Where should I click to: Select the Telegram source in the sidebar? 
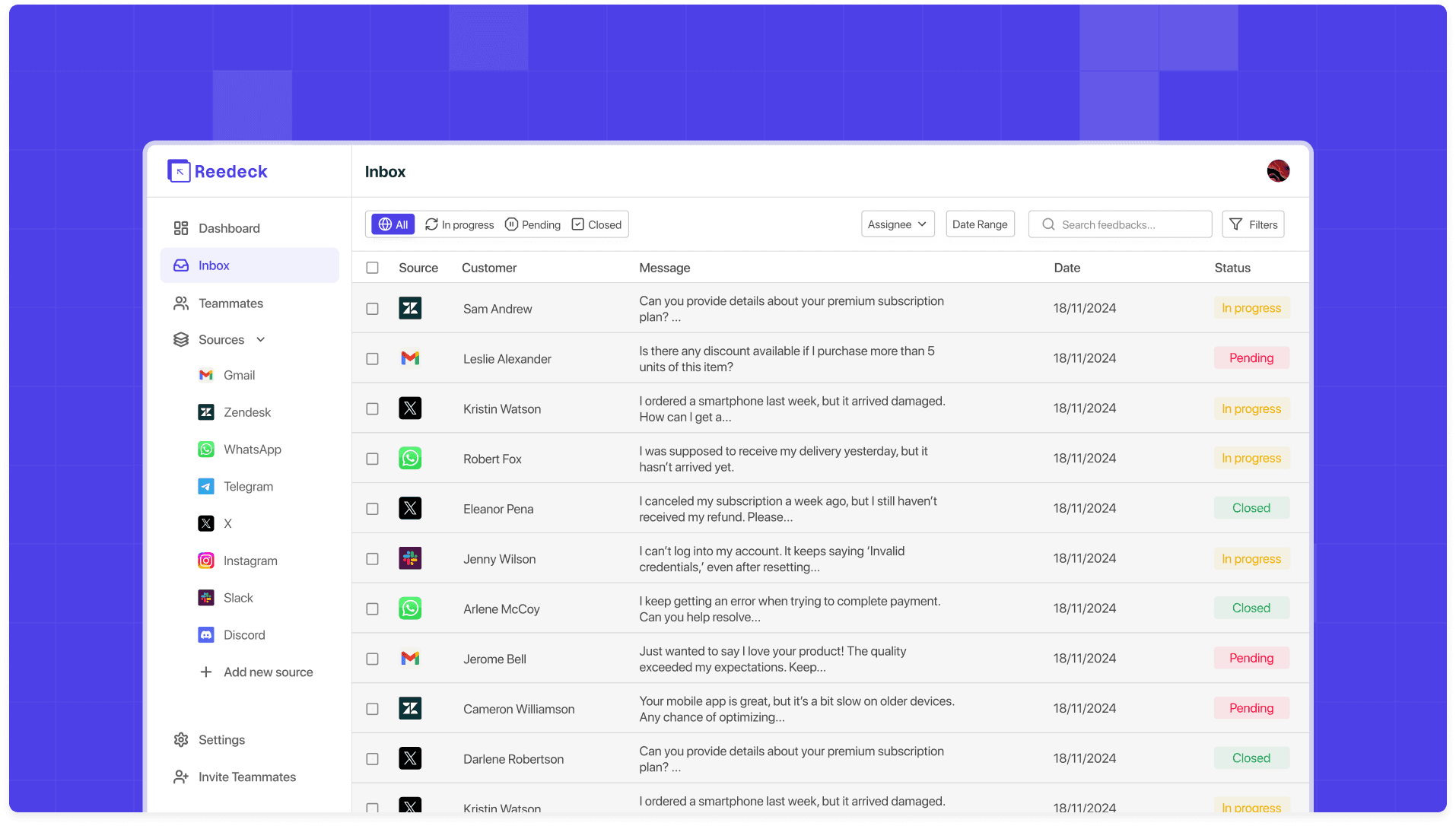click(x=205, y=486)
